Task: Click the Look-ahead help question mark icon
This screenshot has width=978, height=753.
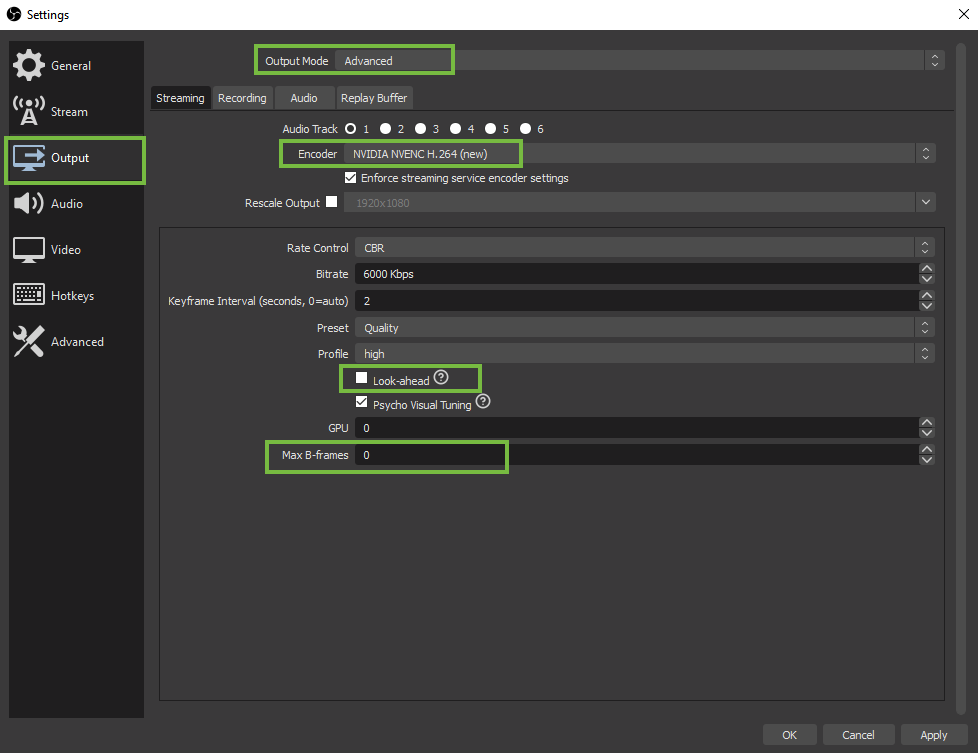Action: point(441,378)
